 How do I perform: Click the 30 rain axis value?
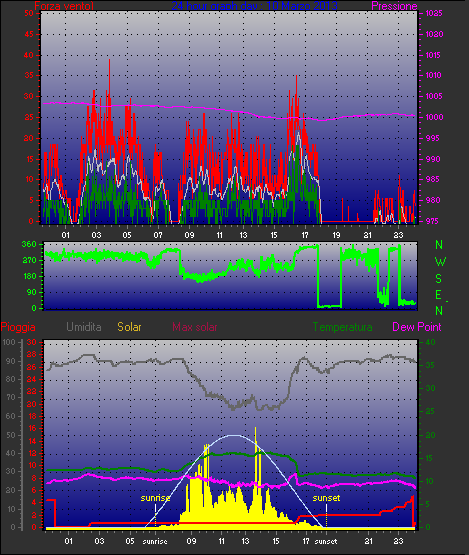coord(32,342)
